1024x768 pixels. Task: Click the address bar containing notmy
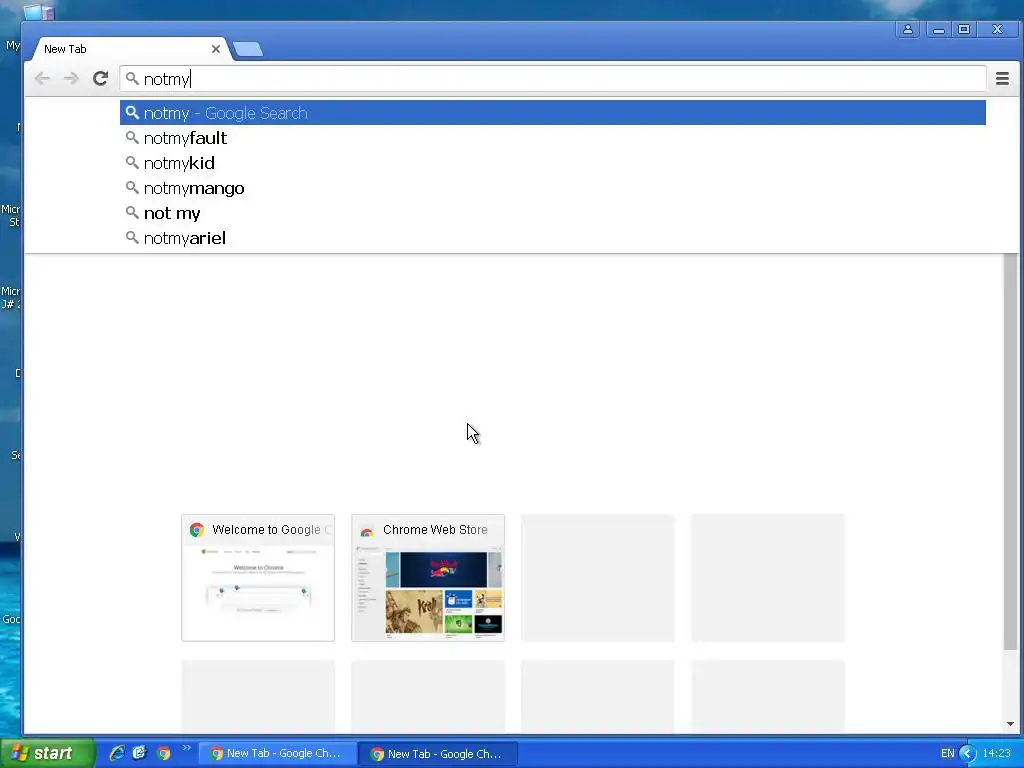(x=552, y=79)
